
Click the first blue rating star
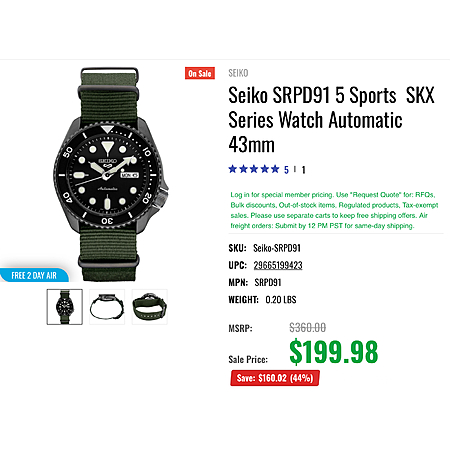point(233,169)
